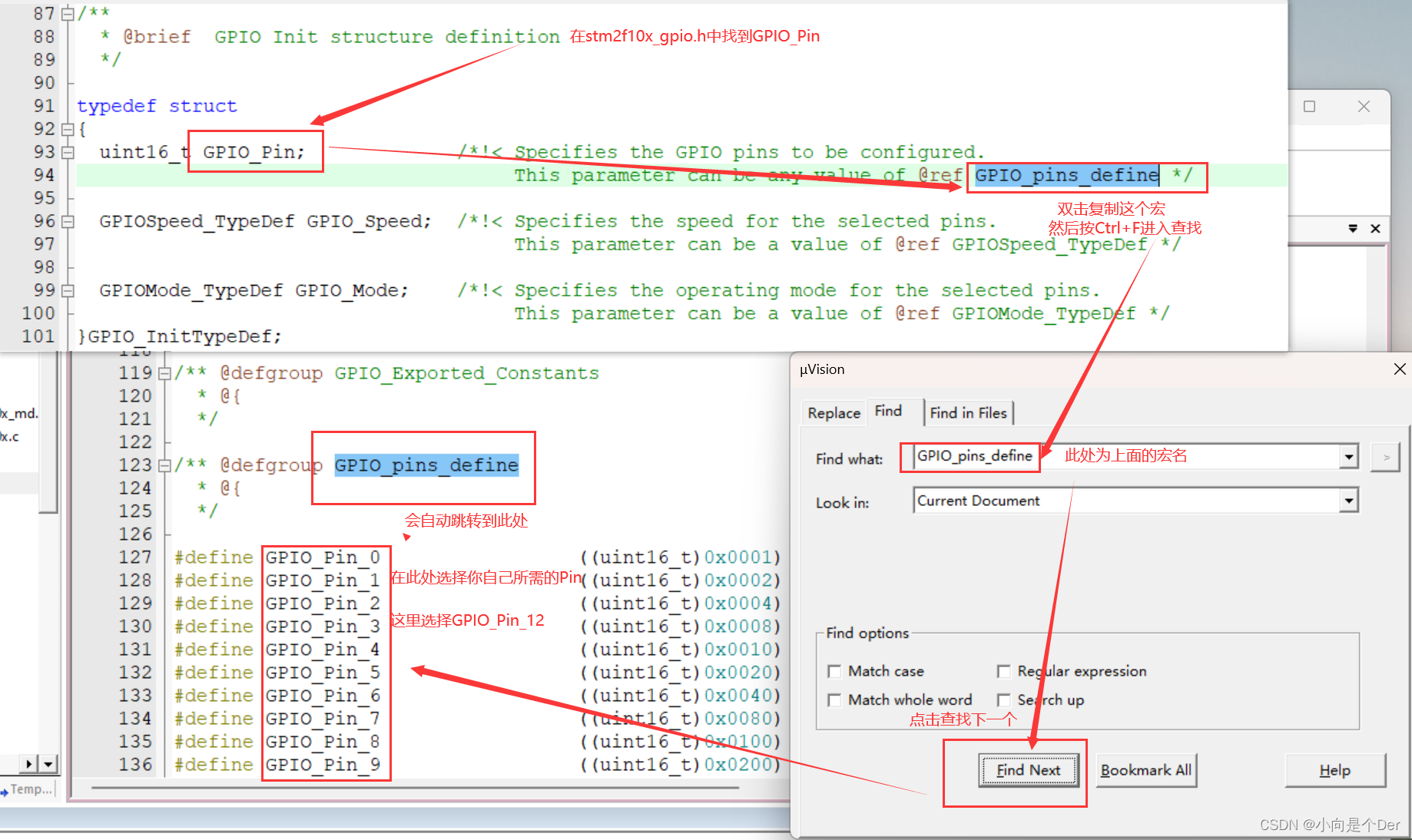The image size is (1412, 840).
Task: Collapse the defgroup fold at line 119
Action: [x=164, y=373]
